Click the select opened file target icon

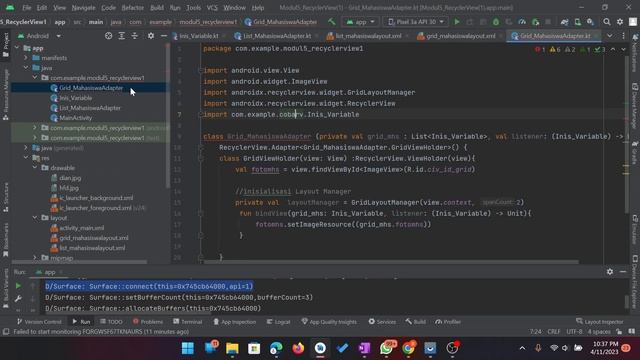(108, 36)
